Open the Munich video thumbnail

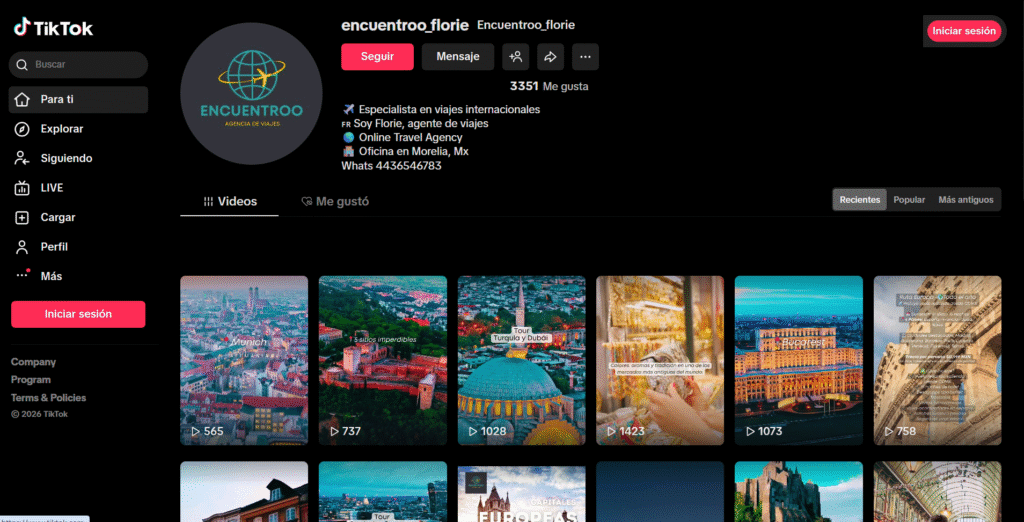pos(244,360)
